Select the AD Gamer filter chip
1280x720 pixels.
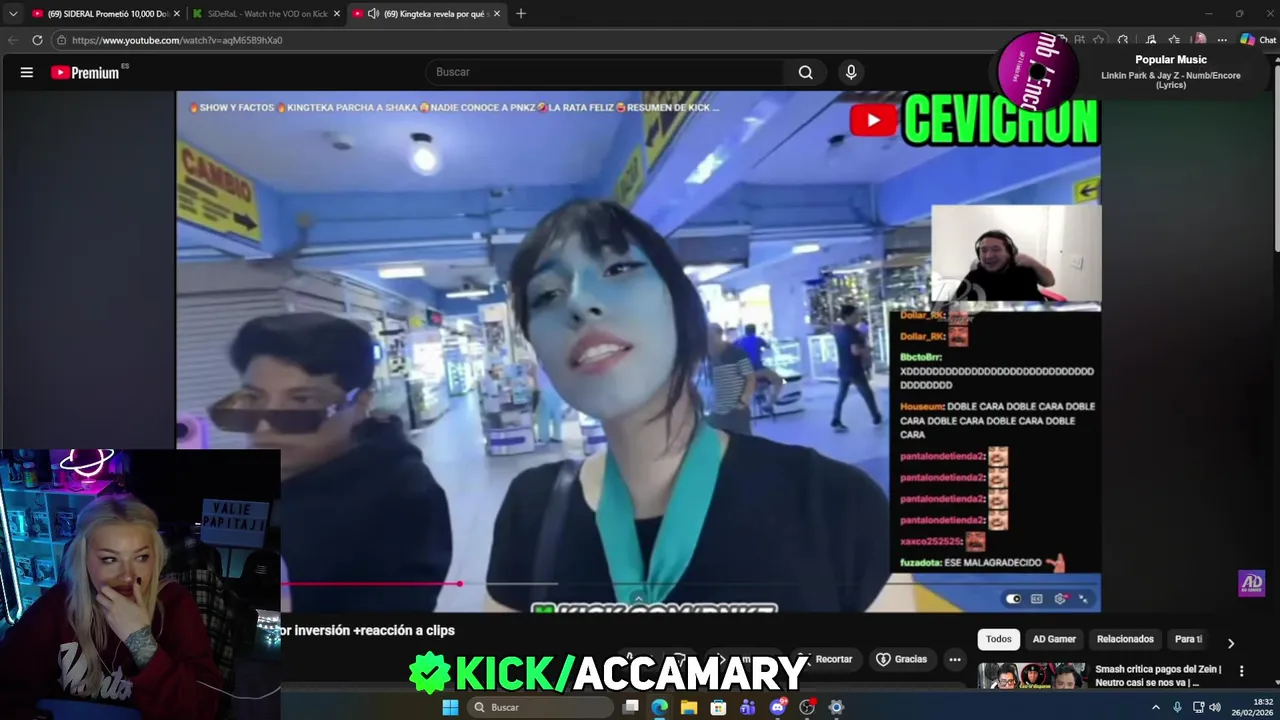(x=1054, y=639)
